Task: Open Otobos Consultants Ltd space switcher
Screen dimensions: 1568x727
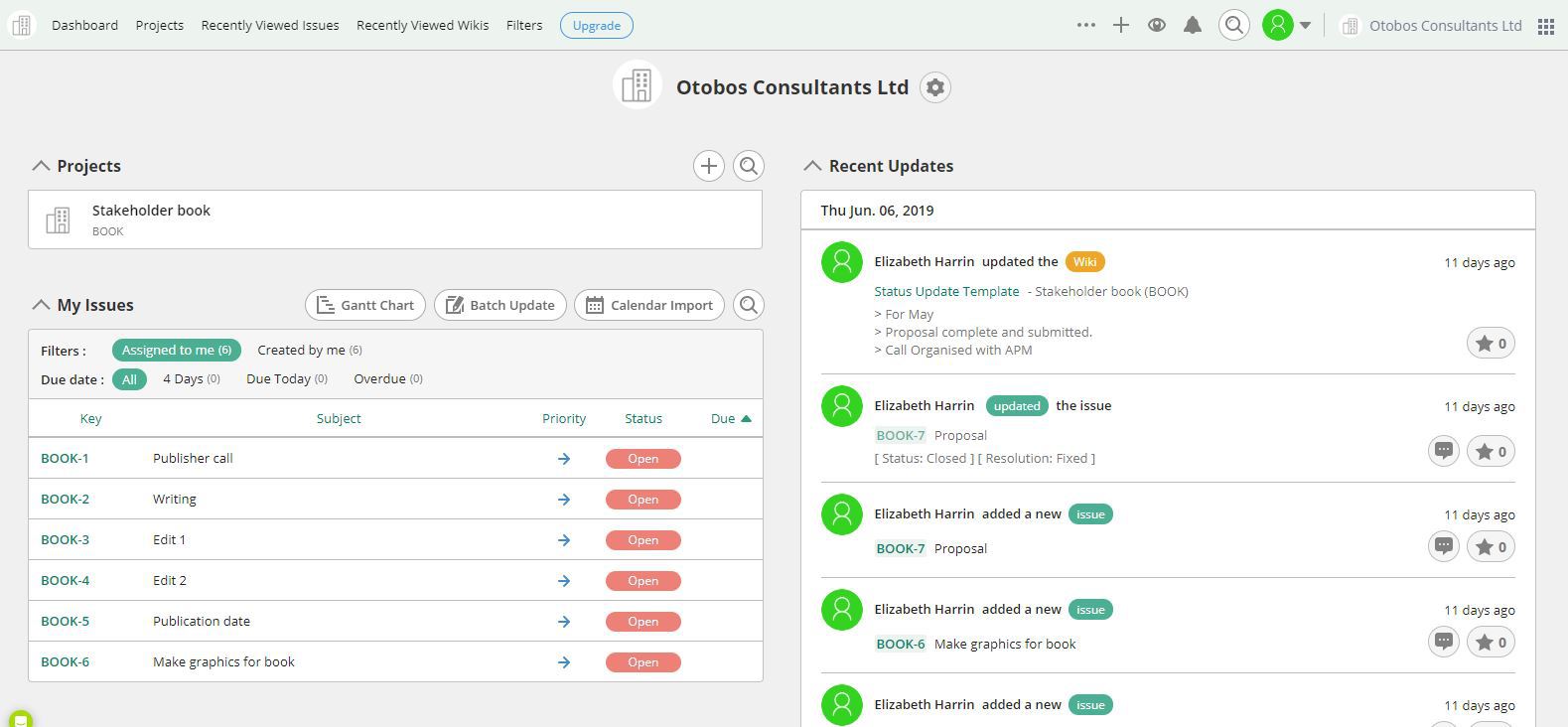Action: (x=1431, y=26)
